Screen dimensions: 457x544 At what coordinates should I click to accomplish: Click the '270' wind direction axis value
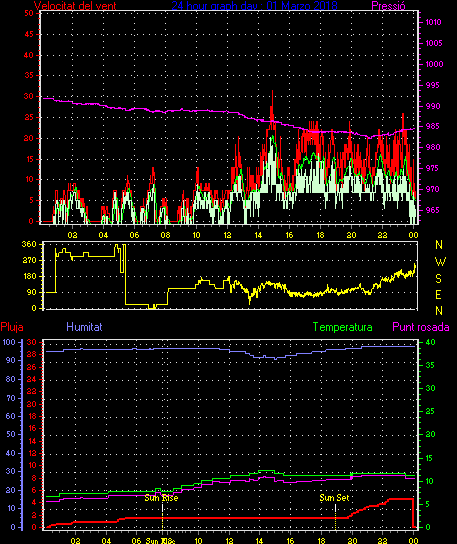coord(29,260)
